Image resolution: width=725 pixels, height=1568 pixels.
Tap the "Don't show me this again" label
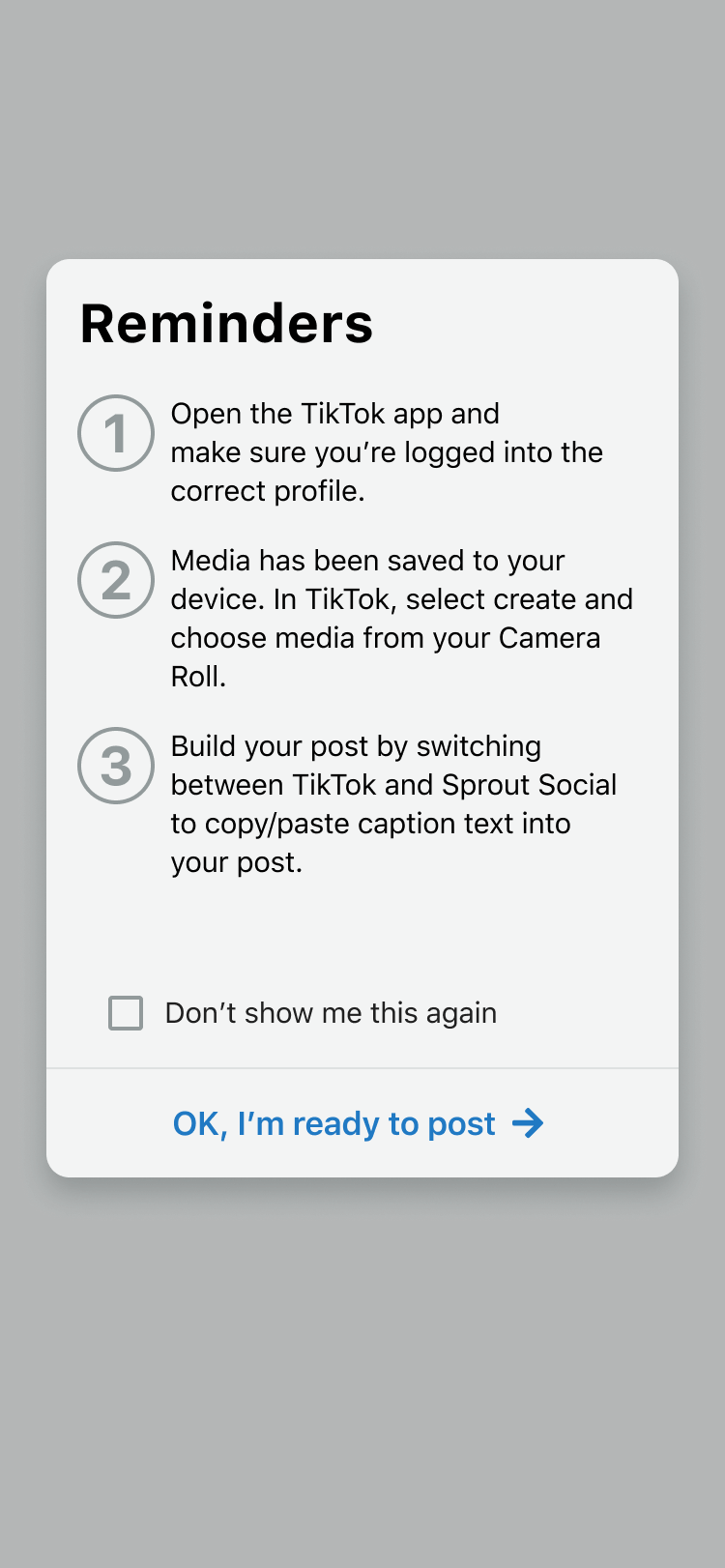coord(331,1013)
